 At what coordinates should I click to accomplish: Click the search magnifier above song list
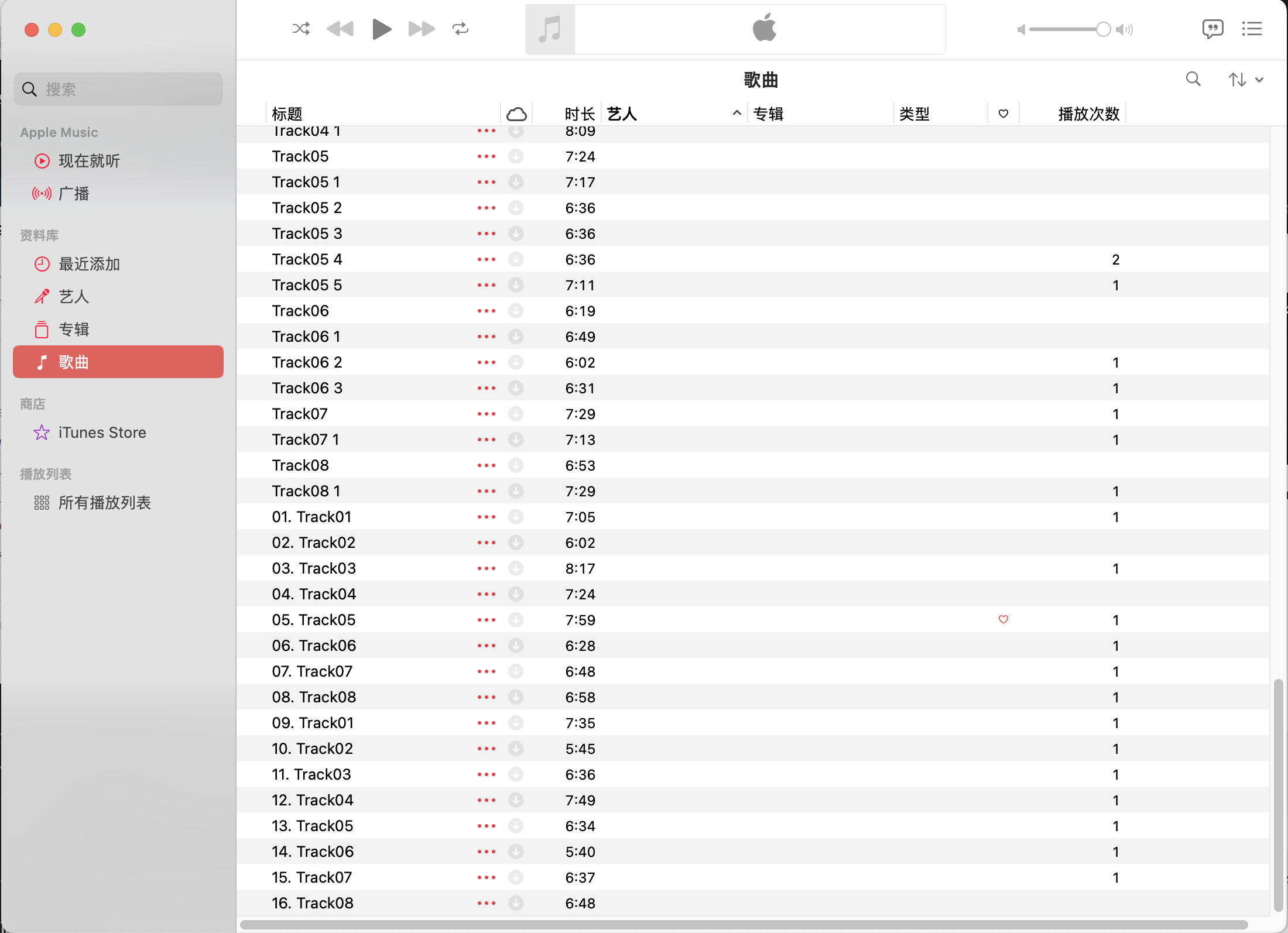click(x=1193, y=79)
